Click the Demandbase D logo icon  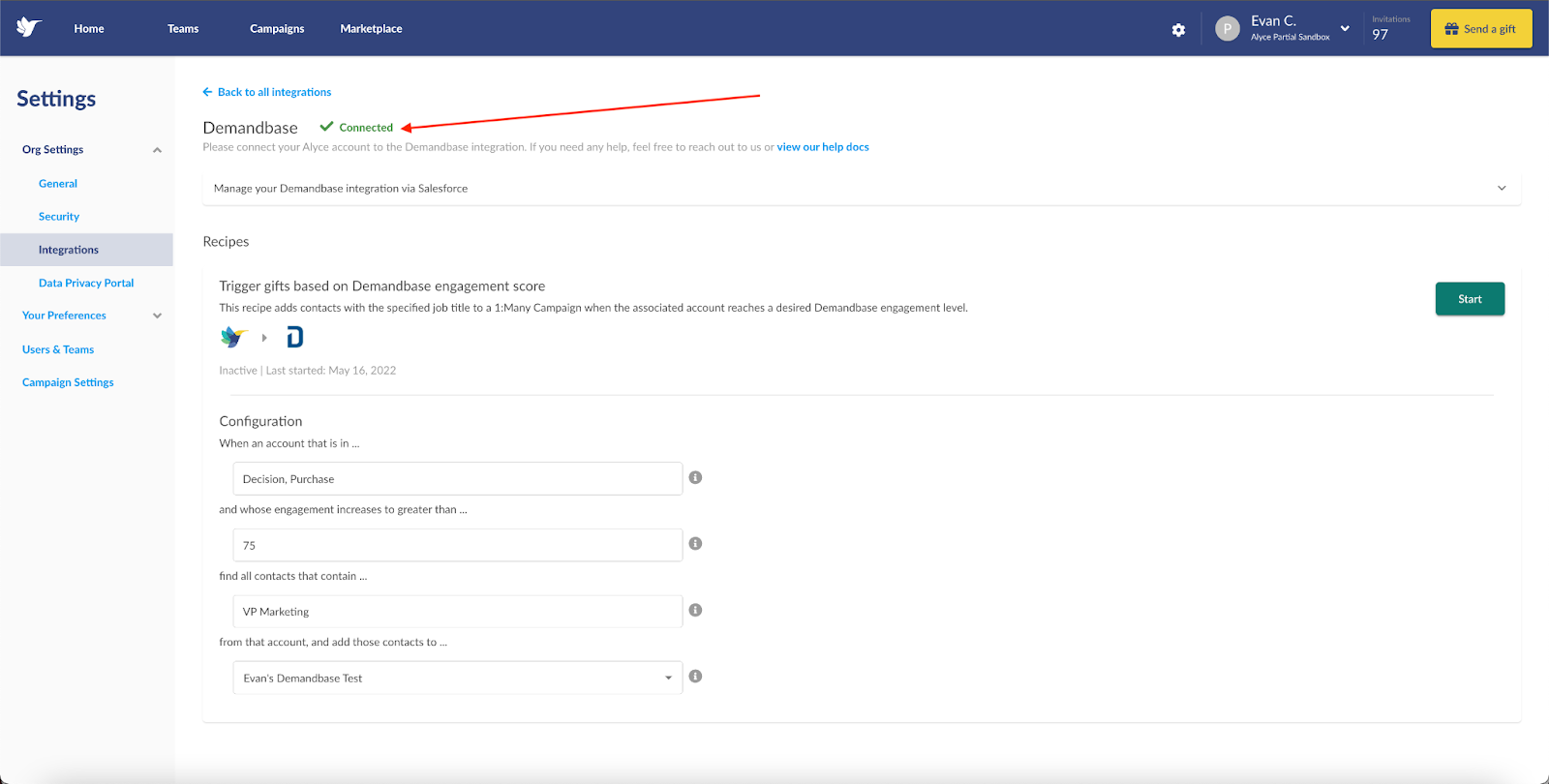point(295,337)
